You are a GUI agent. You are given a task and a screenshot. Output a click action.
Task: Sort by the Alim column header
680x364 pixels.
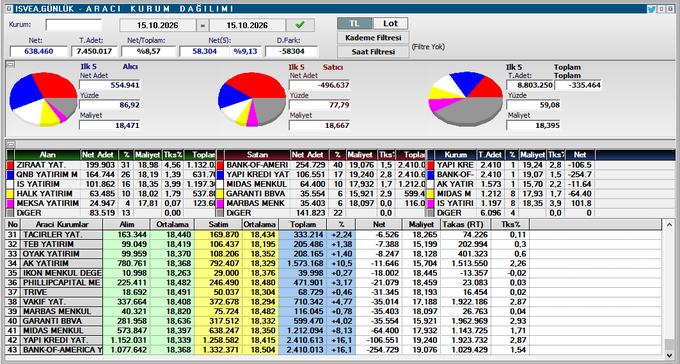click(x=127, y=224)
